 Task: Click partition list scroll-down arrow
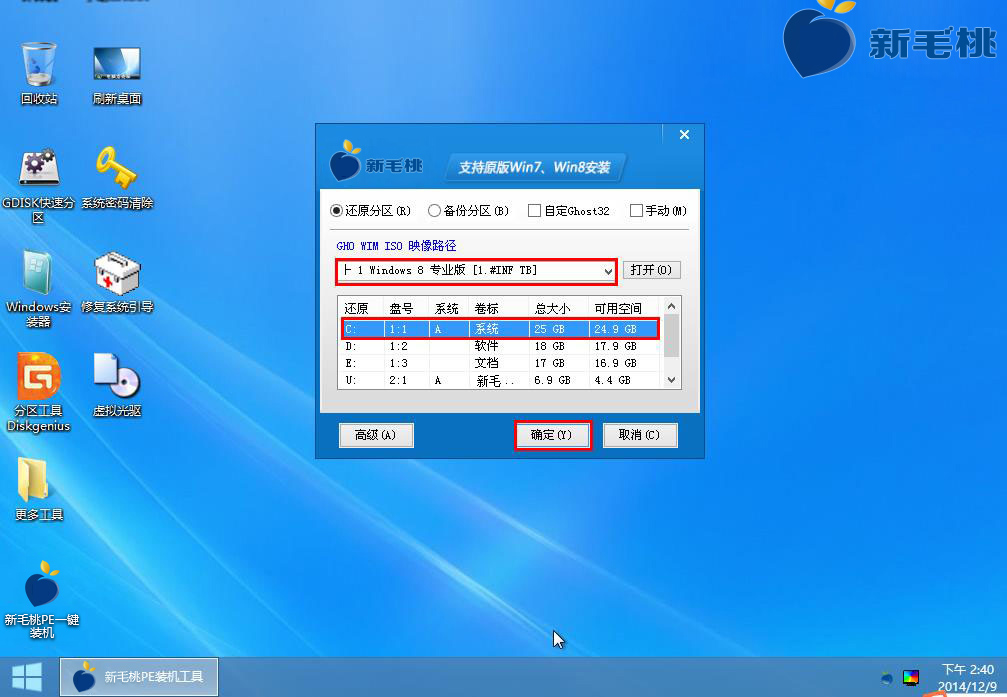click(x=671, y=380)
